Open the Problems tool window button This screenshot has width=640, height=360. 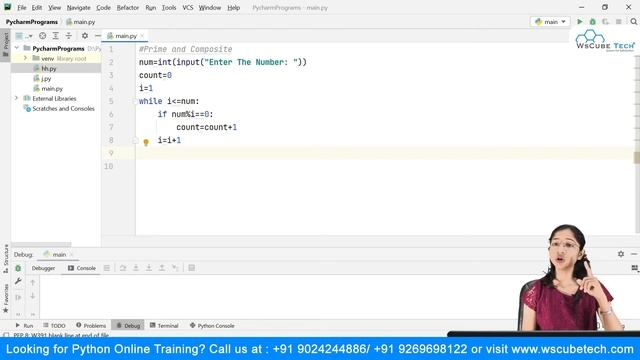pyautogui.click(x=91, y=325)
